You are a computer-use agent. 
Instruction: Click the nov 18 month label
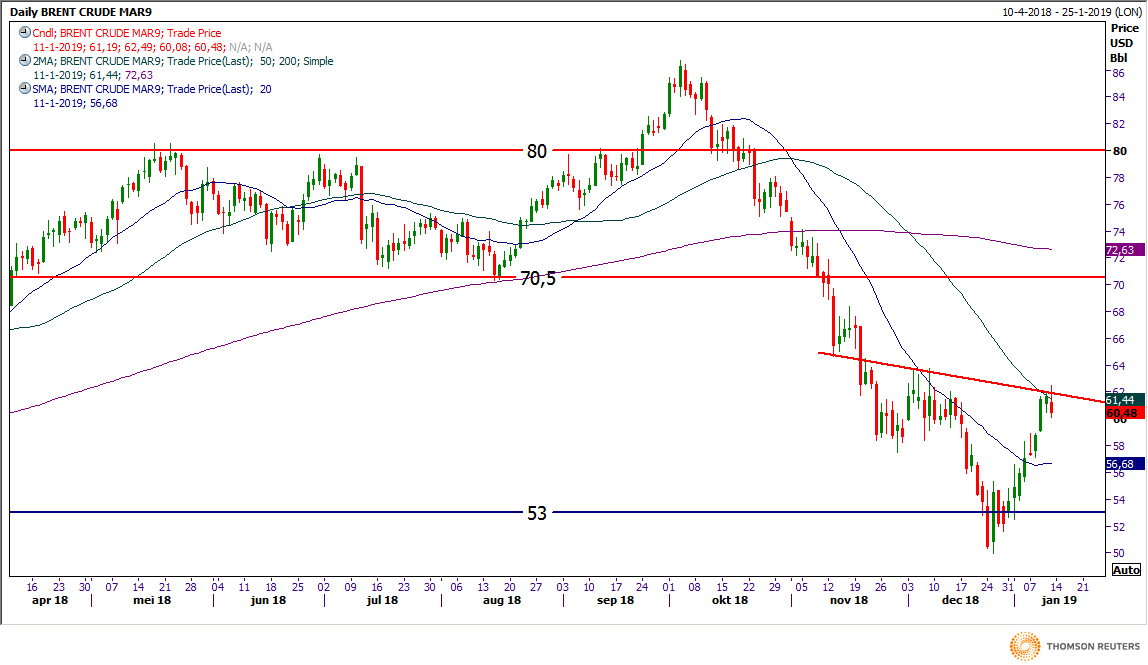coord(849,600)
